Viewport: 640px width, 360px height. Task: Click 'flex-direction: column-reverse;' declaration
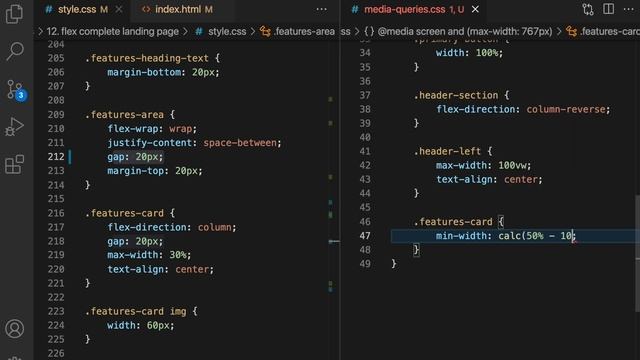click(523, 109)
